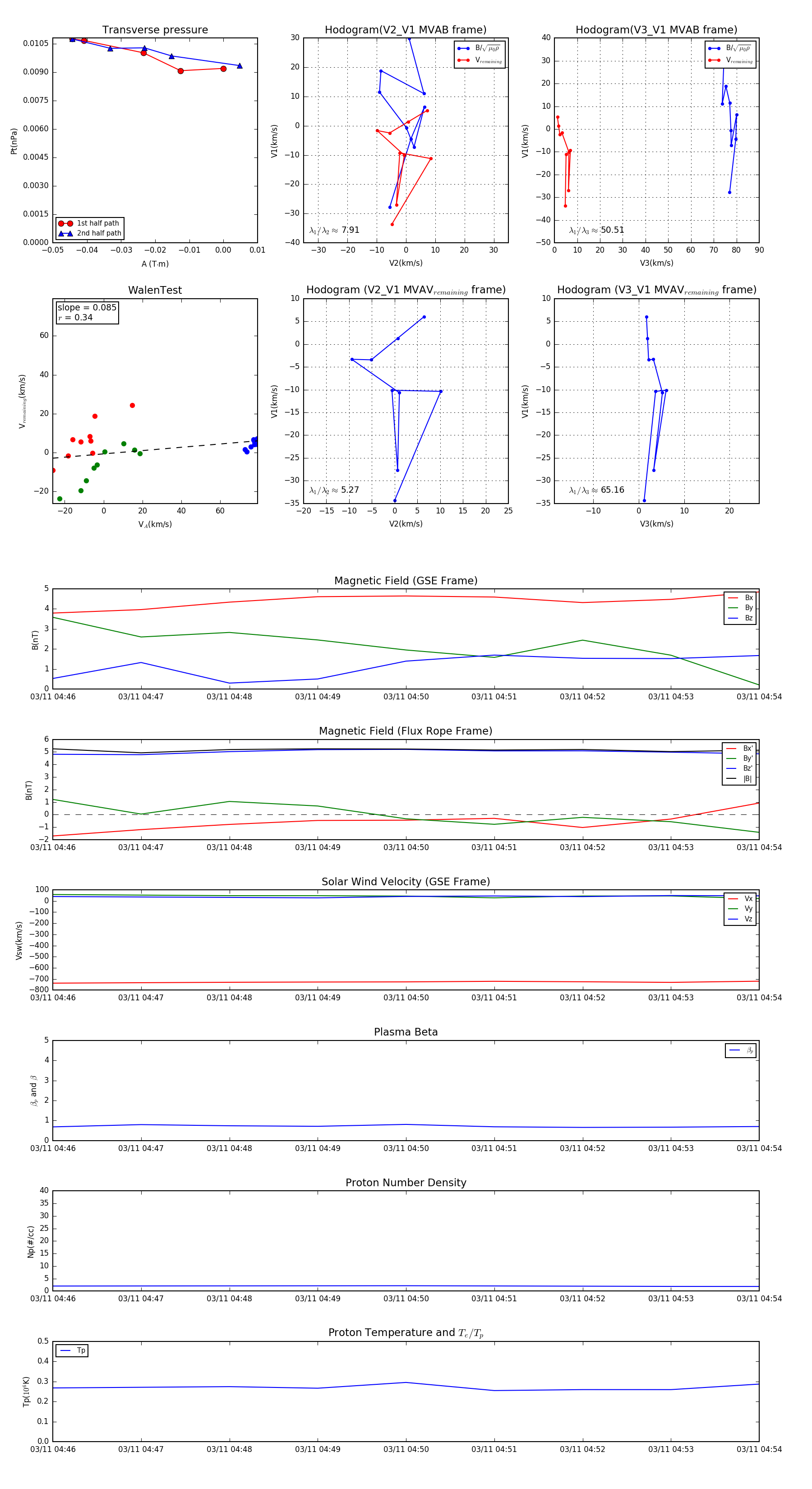Click the 'Transverse pressure' plot title
Image resolution: width=812 pixels, height=1489 pixels.
click(x=155, y=29)
